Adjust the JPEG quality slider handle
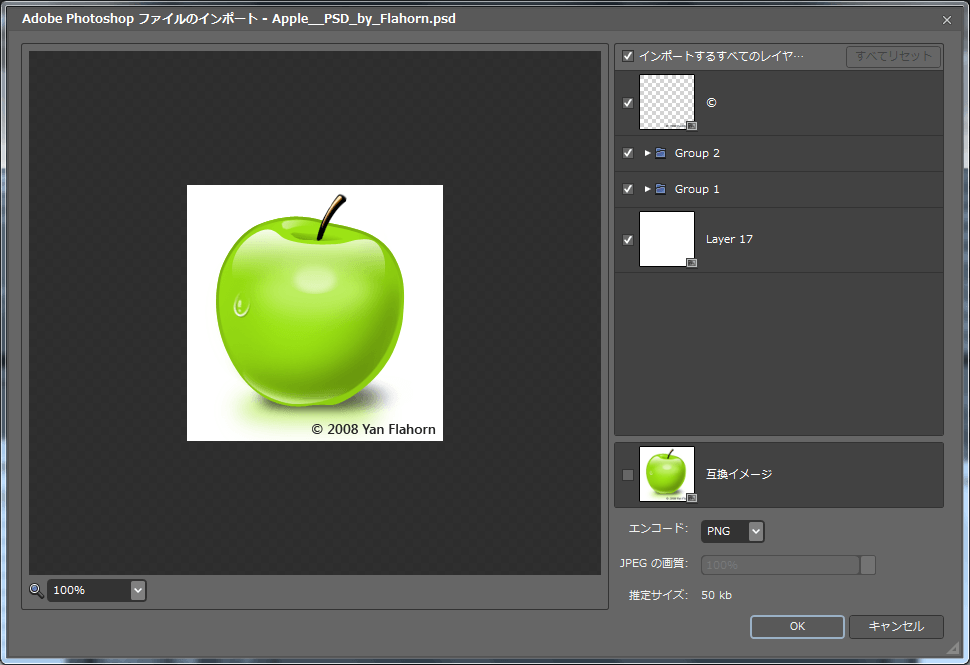The width and height of the screenshot is (970, 665). click(x=868, y=565)
